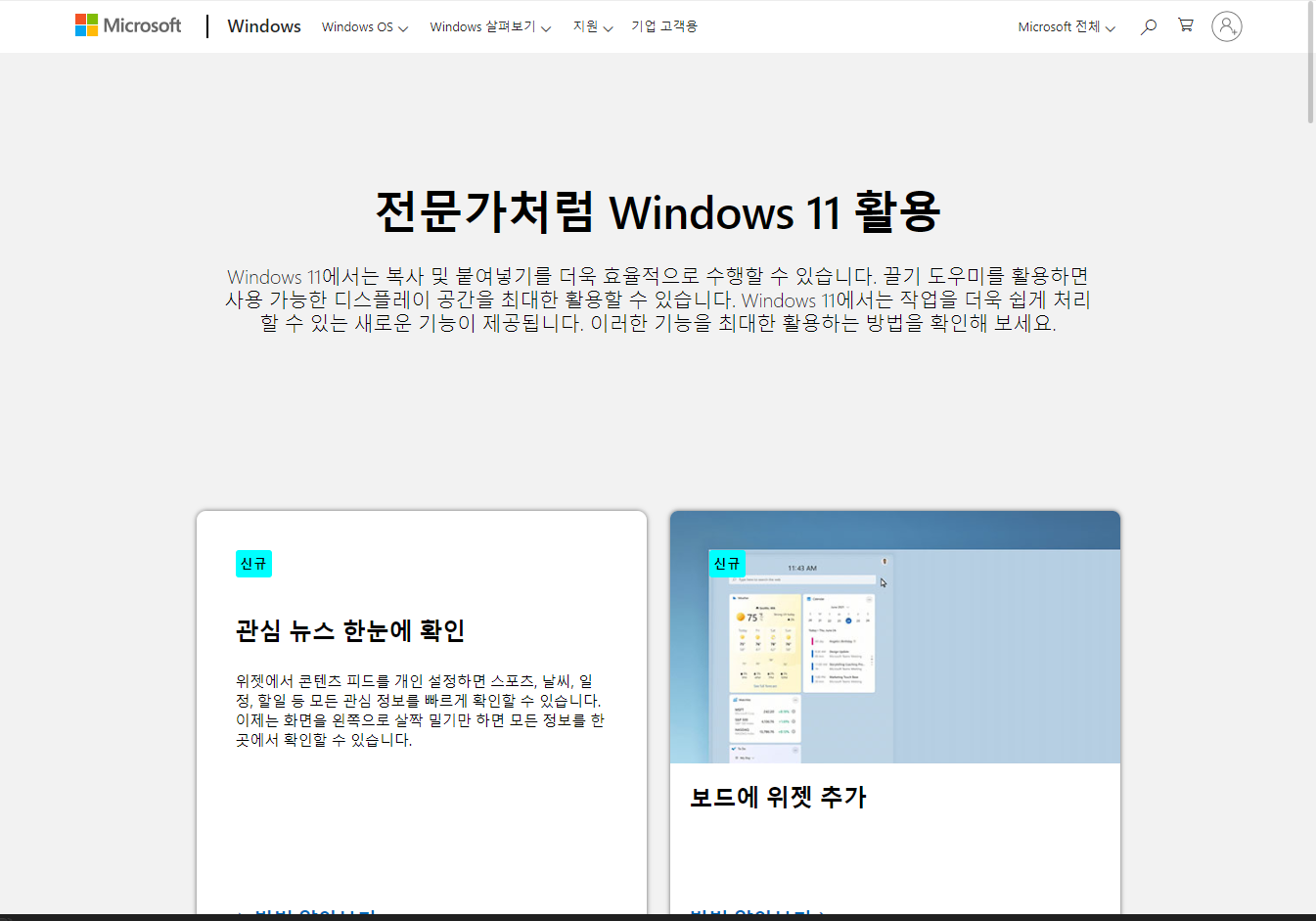This screenshot has width=1316, height=921.
Task: Click the 신규 badge on the news card
Action: click(x=253, y=564)
